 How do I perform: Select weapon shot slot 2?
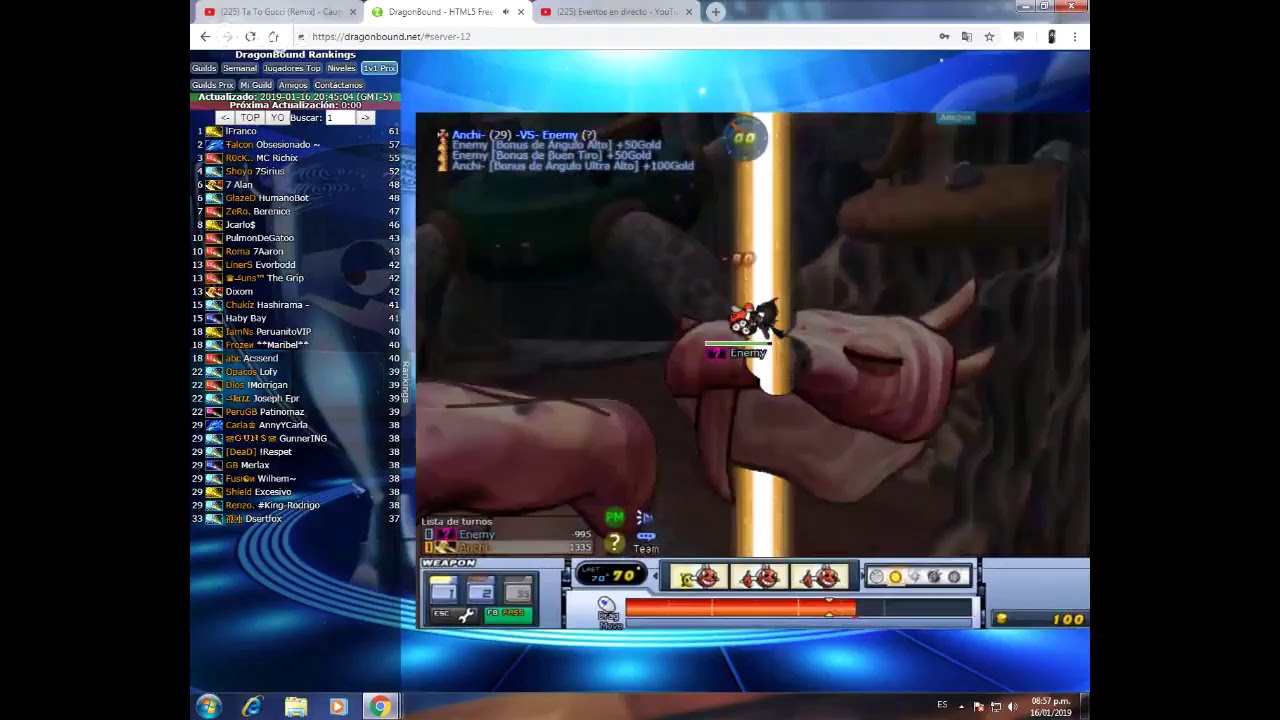pyautogui.click(x=481, y=590)
